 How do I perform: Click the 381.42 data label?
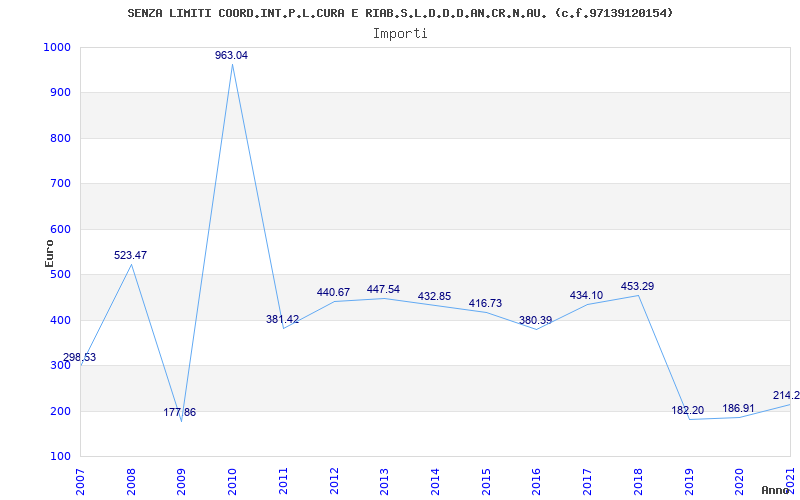tap(282, 320)
